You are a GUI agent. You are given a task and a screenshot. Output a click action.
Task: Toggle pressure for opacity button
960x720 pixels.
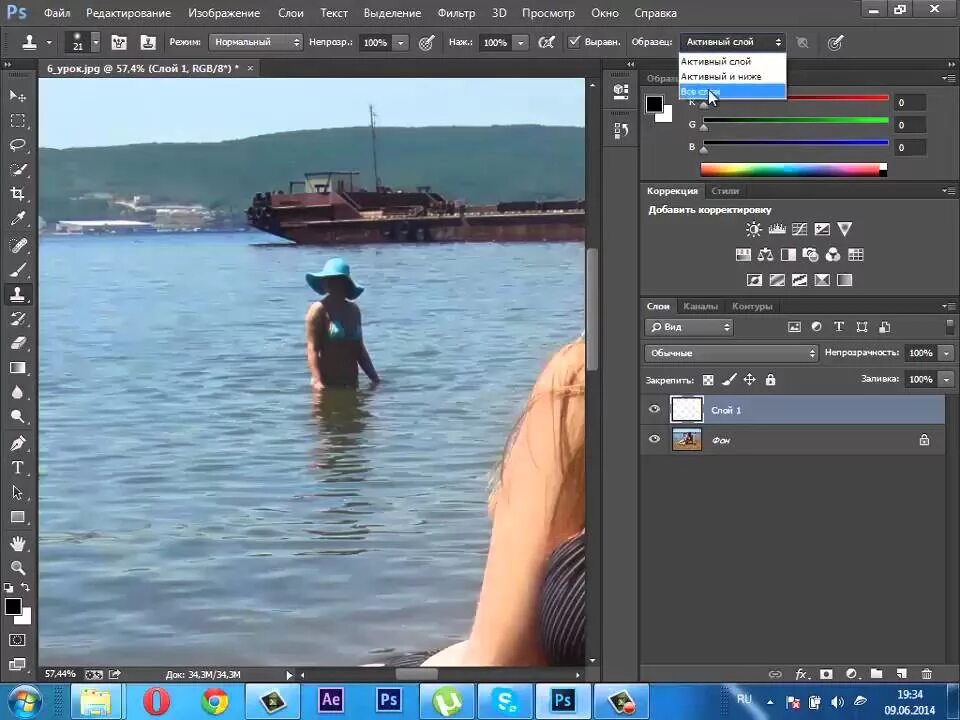click(427, 42)
